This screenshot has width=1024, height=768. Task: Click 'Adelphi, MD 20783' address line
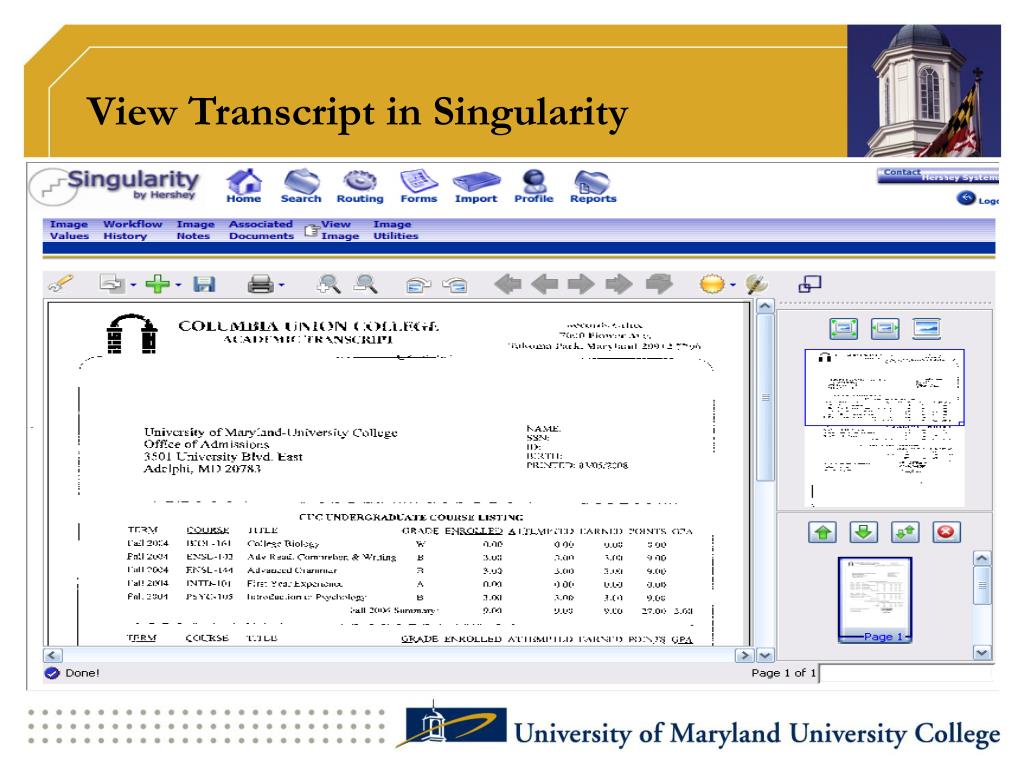coord(202,468)
